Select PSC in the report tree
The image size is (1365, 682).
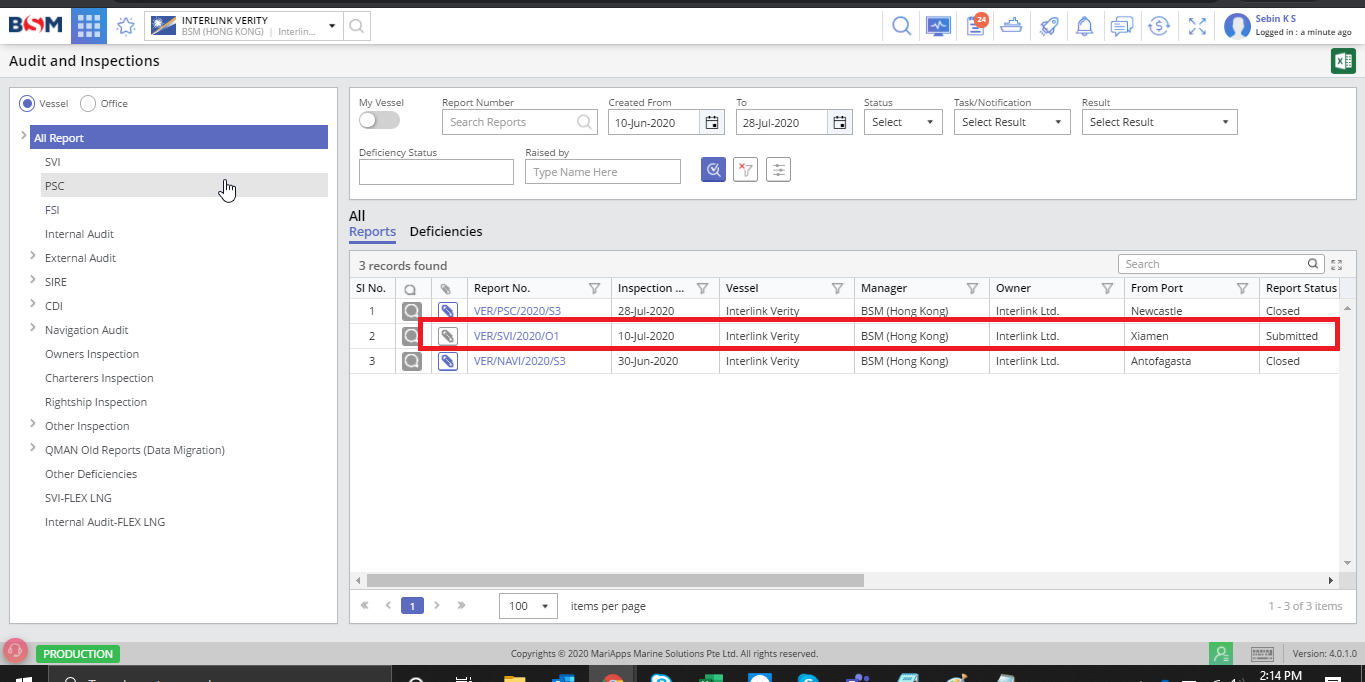point(55,186)
